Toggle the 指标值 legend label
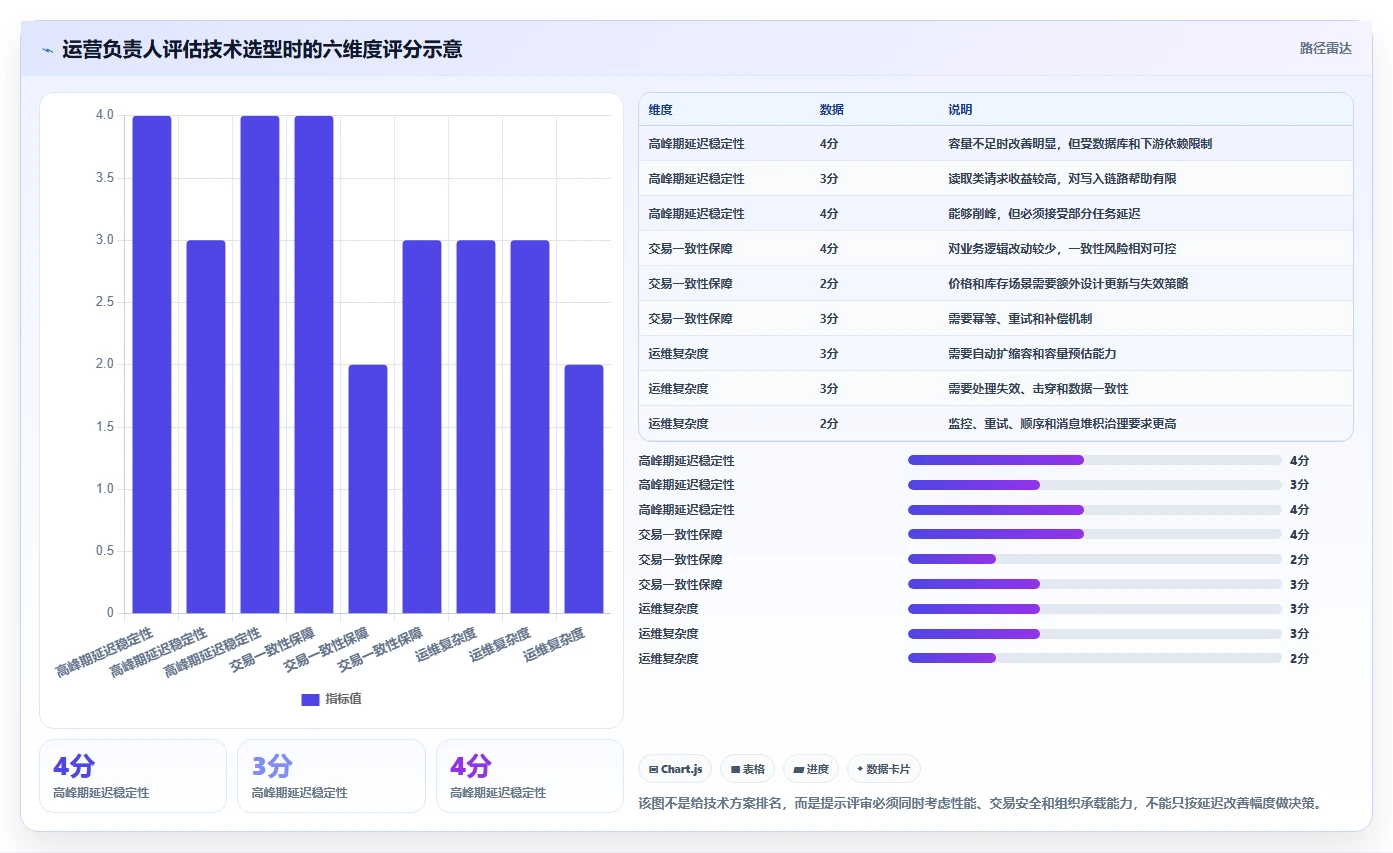This screenshot has height=853, width=1393. (x=343, y=699)
